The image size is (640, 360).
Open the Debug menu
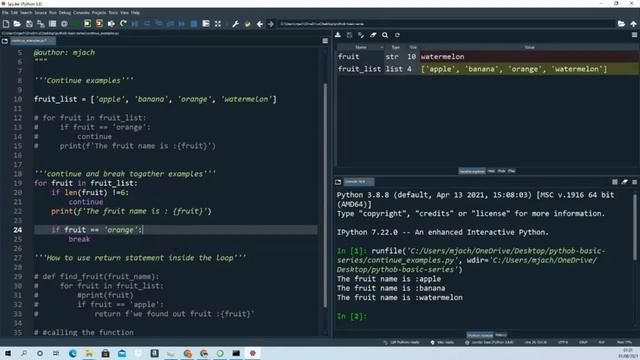pos(64,13)
